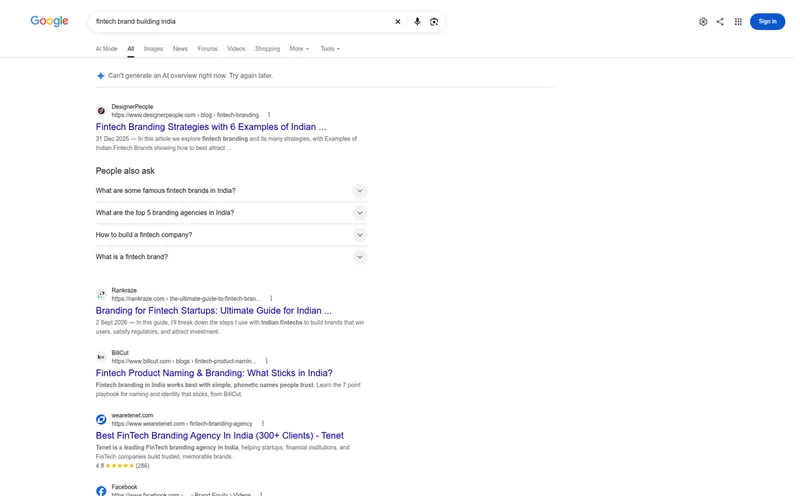Open more options for Facebook result

(x=261, y=494)
